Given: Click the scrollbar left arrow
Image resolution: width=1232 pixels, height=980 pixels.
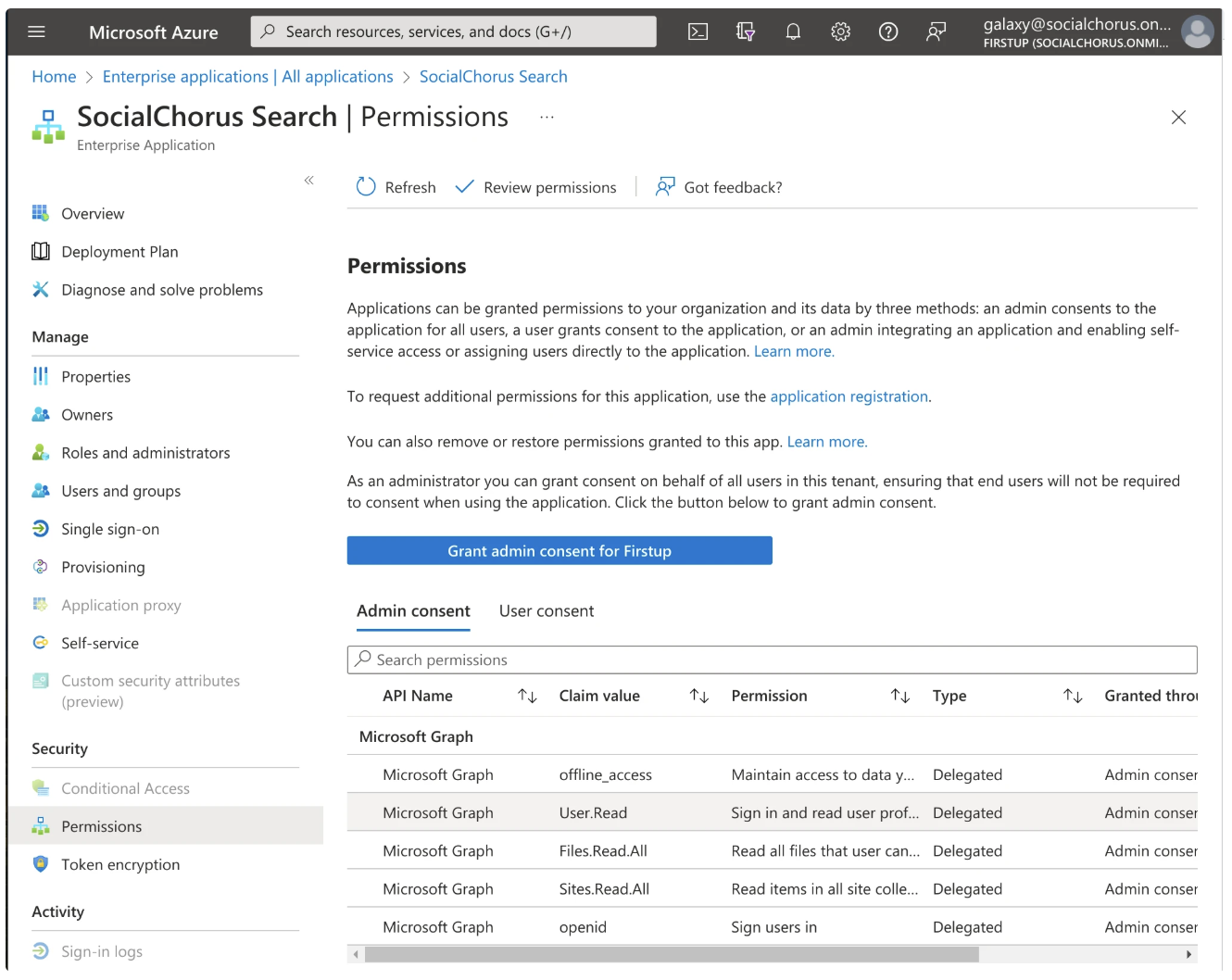Looking at the screenshot, I should [356, 954].
